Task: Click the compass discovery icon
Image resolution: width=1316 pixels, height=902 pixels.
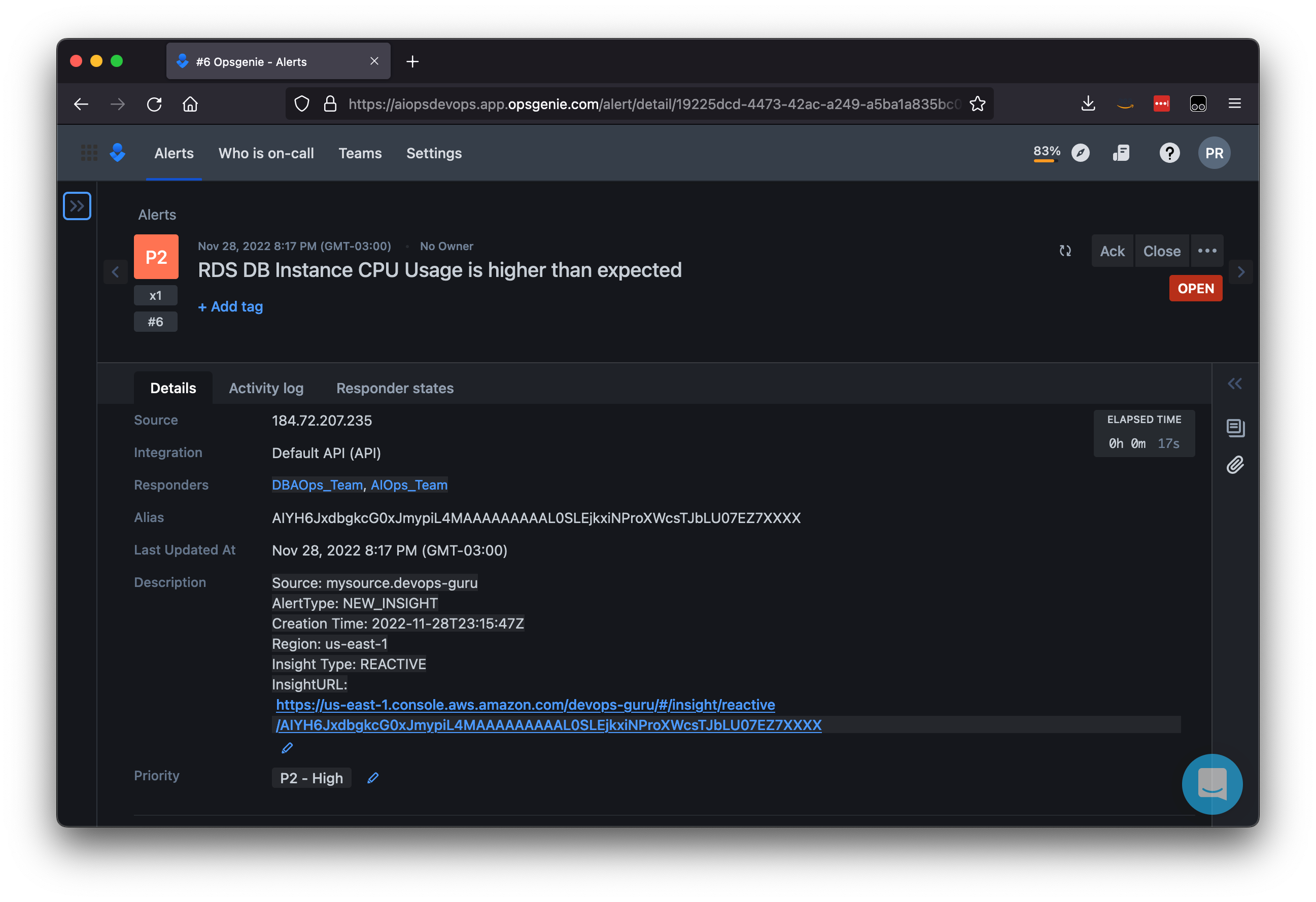Action: pos(1081,153)
